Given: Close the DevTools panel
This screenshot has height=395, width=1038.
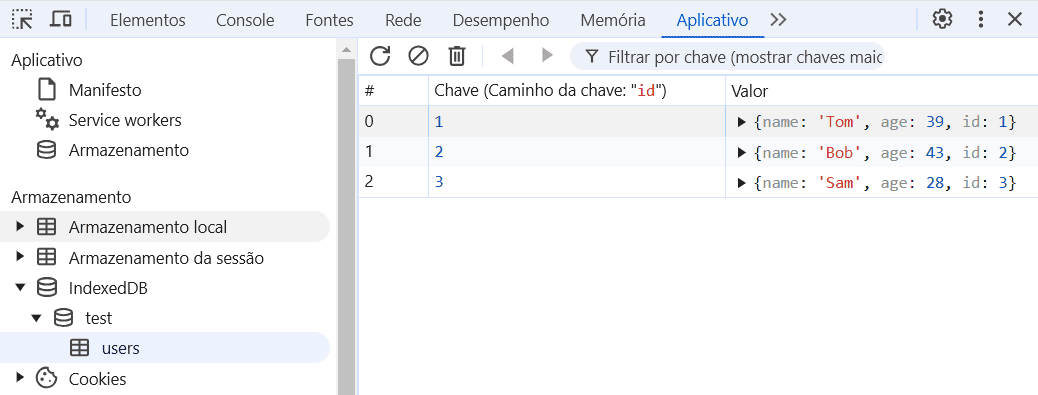Looking at the screenshot, I should 1015,19.
